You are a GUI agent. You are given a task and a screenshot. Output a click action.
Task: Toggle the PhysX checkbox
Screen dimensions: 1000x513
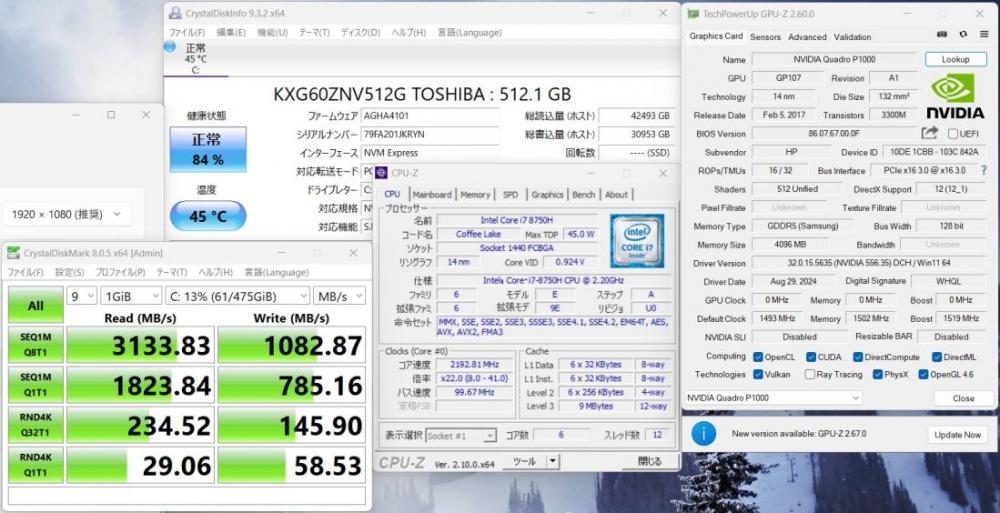(x=878, y=375)
